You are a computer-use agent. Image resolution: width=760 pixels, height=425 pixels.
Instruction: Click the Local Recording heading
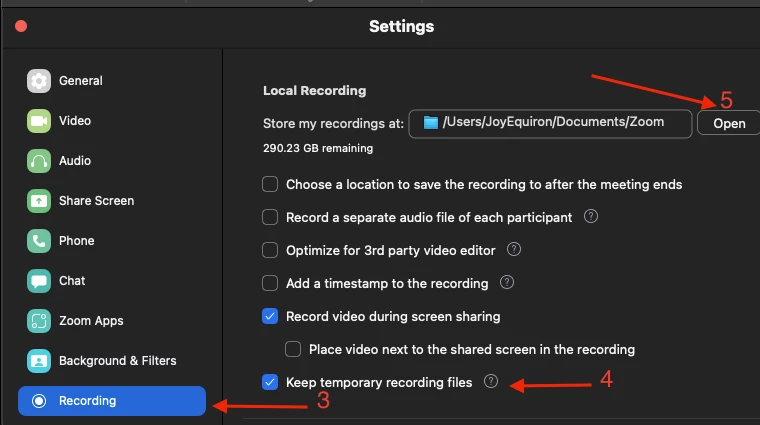(x=315, y=91)
